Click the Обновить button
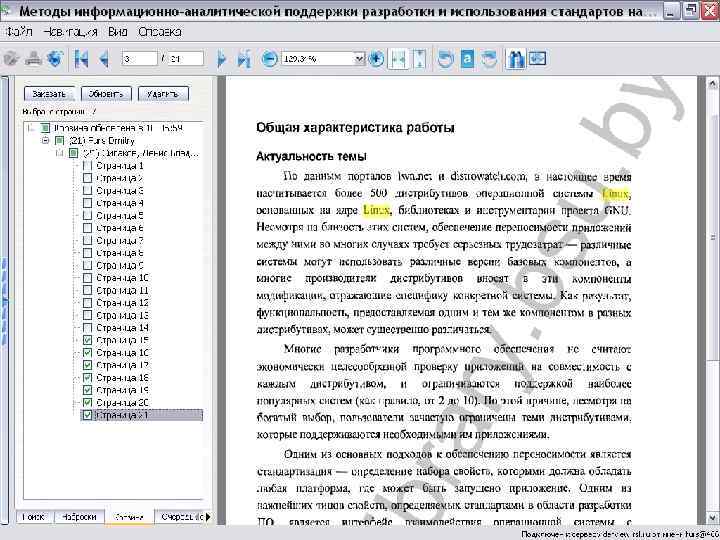 point(106,94)
